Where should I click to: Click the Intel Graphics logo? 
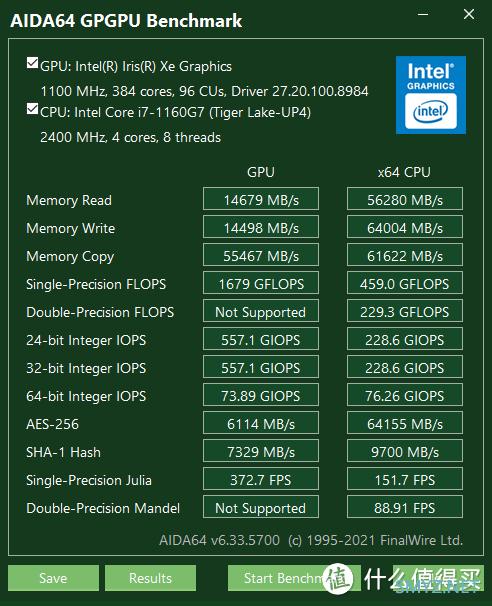tap(431, 95)
